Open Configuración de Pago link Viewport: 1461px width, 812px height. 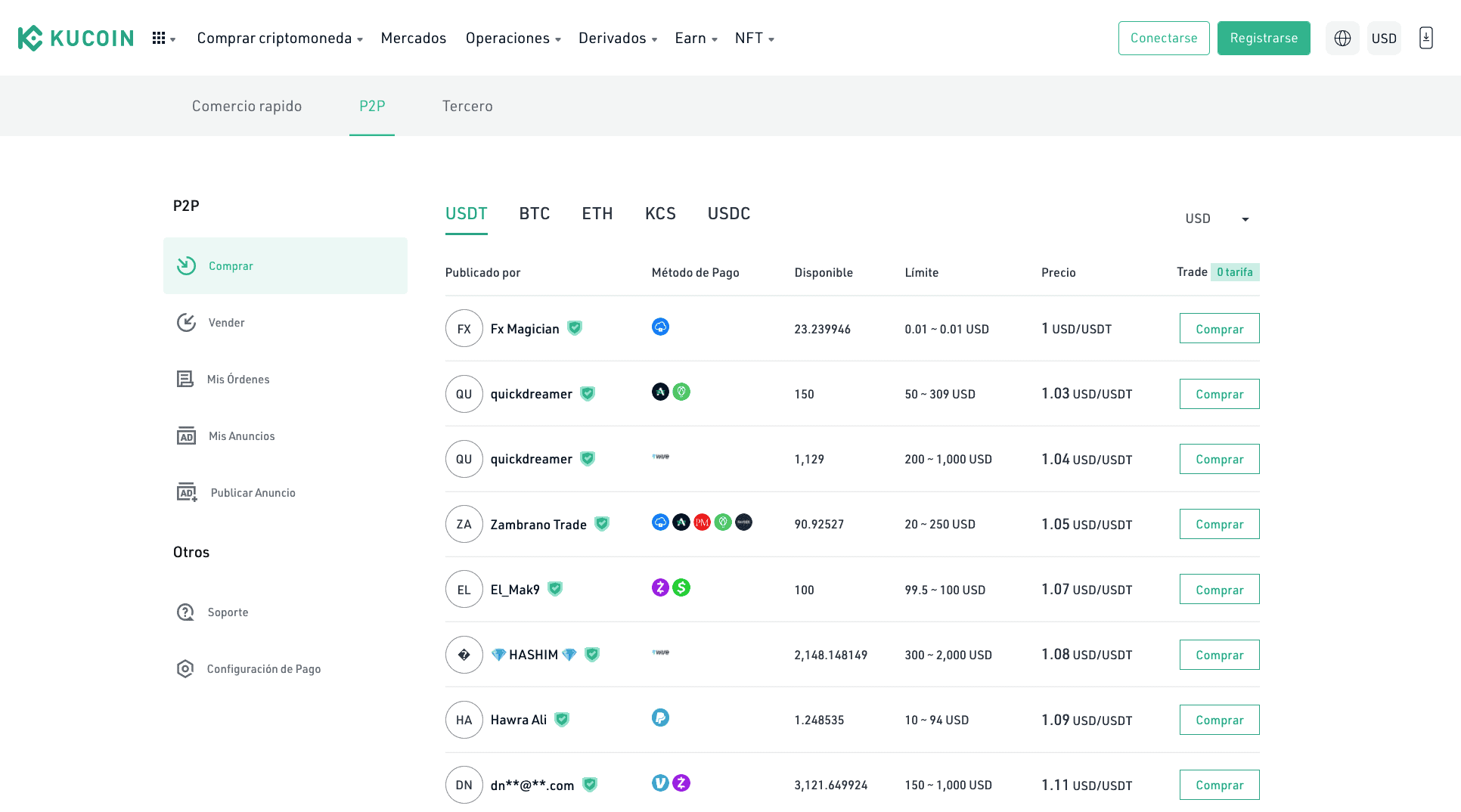coord(285,668)
